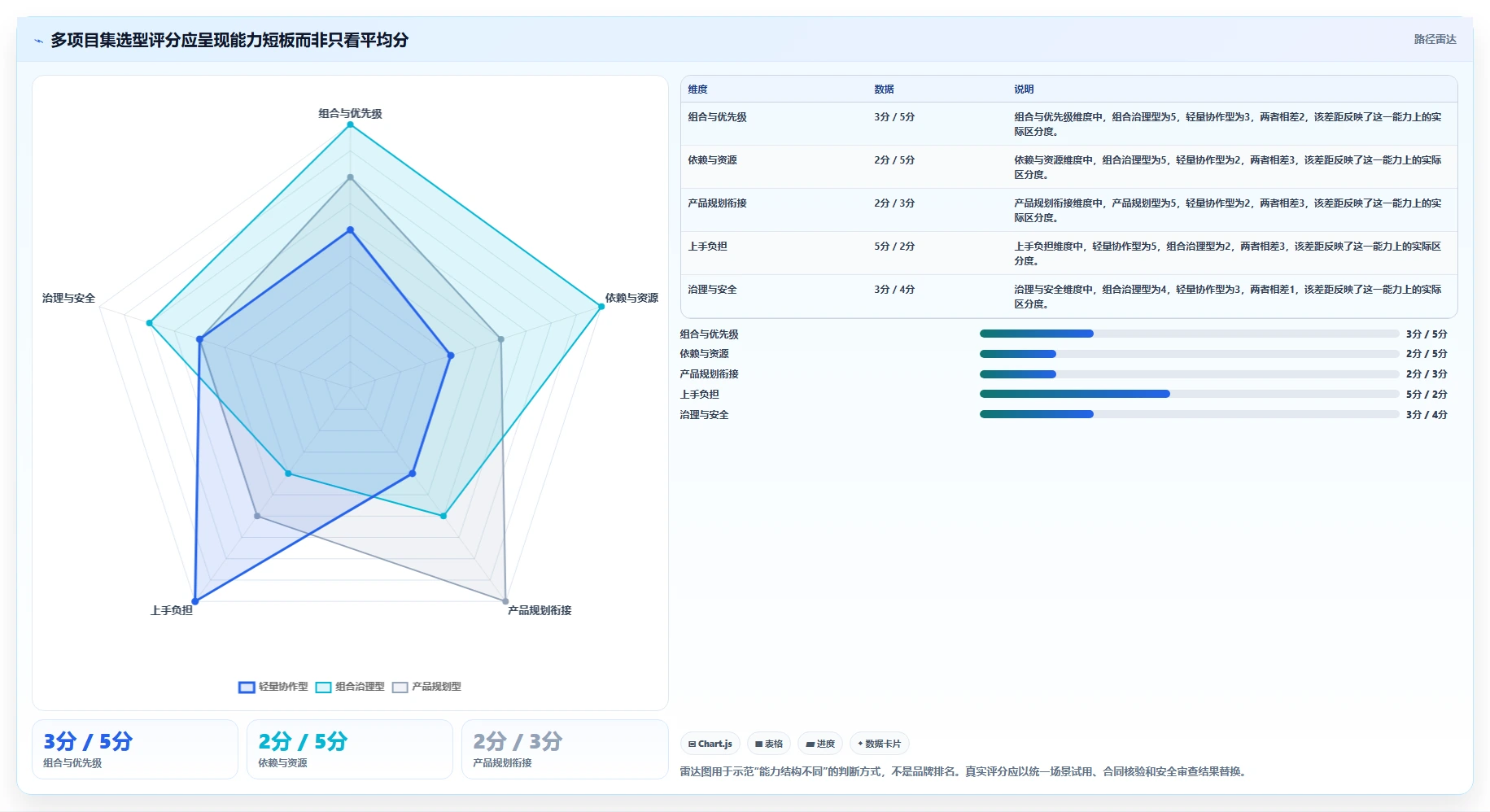Select the page title 多项目集选型评分 heading

[x=229, y=40]
